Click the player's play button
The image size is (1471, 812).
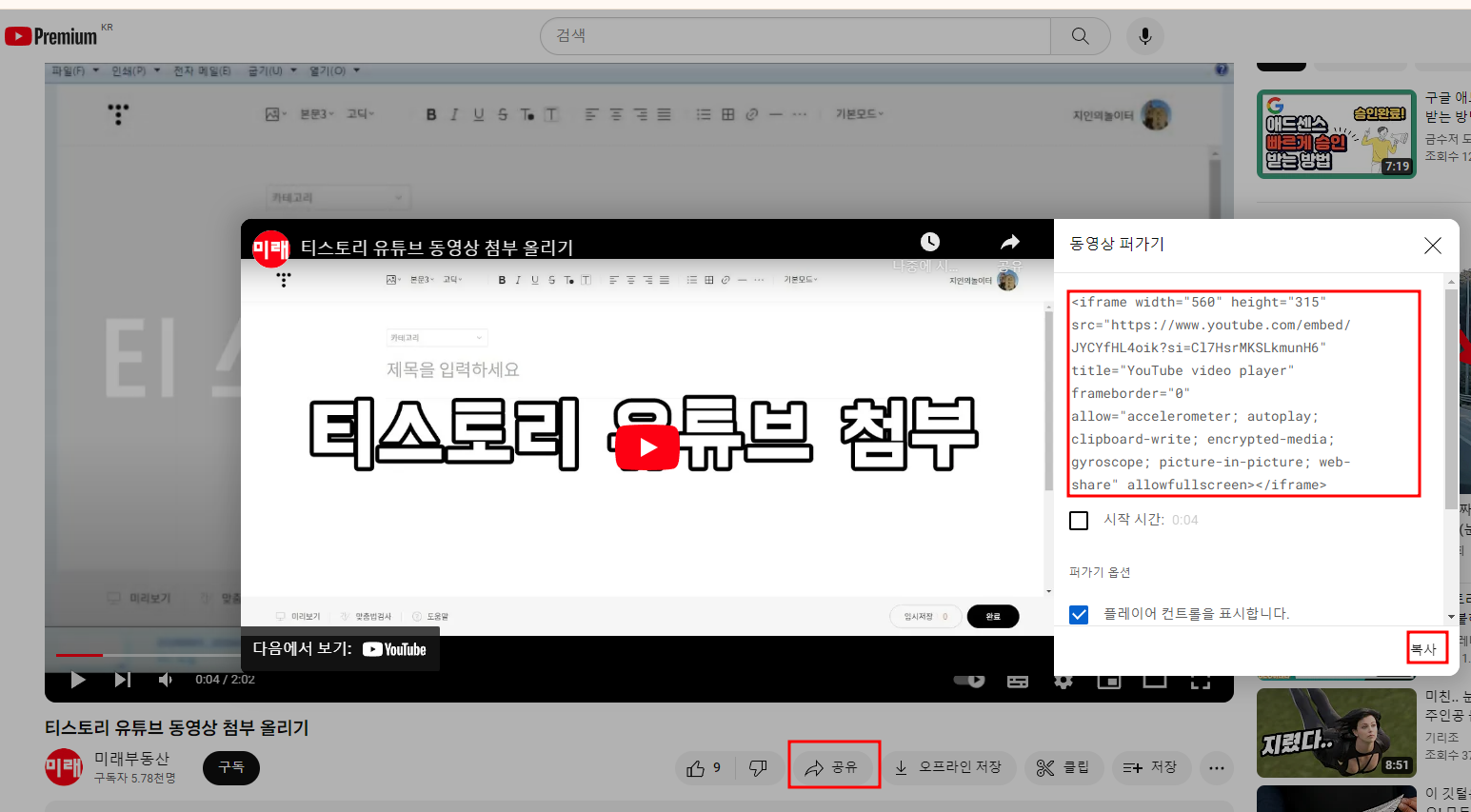(x=78, y=680)
